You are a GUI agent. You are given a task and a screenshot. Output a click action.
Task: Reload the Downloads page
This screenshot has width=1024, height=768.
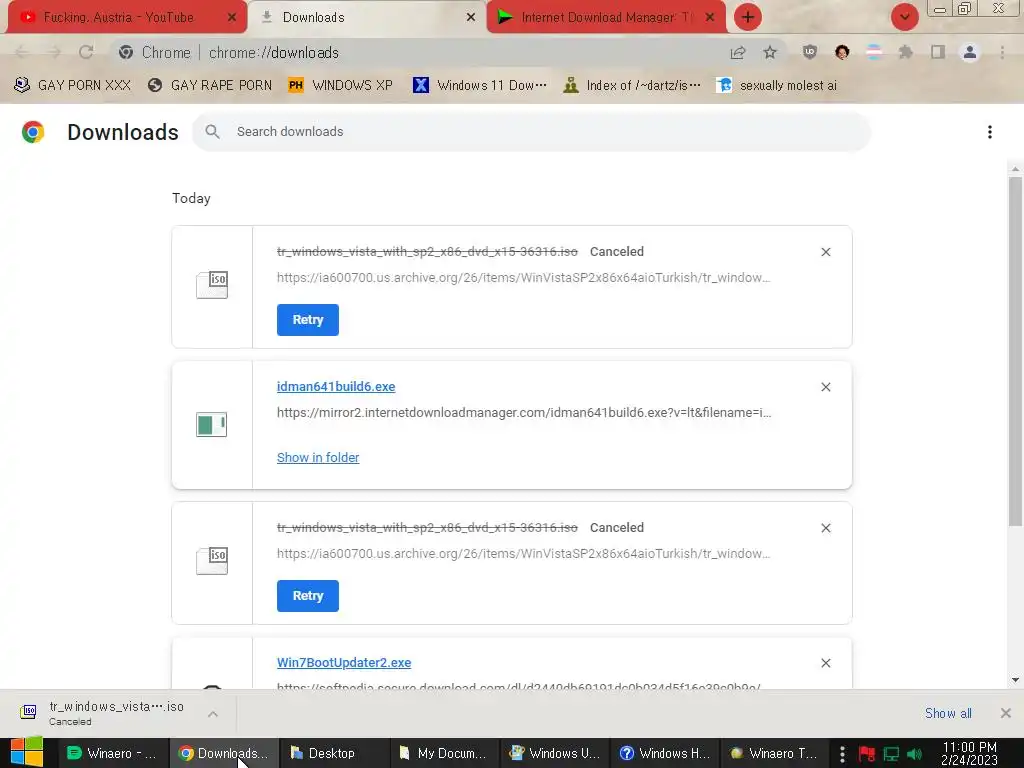tap(86, 52)
